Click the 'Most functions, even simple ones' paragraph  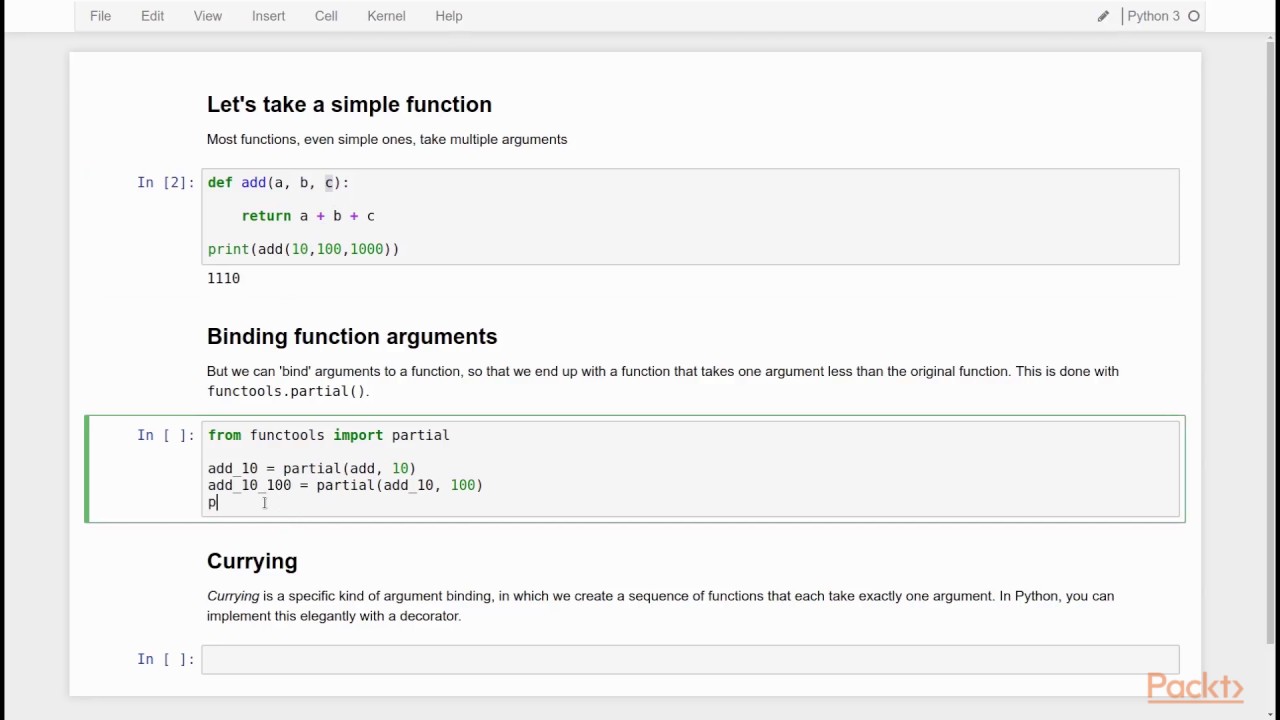[387, 139]
